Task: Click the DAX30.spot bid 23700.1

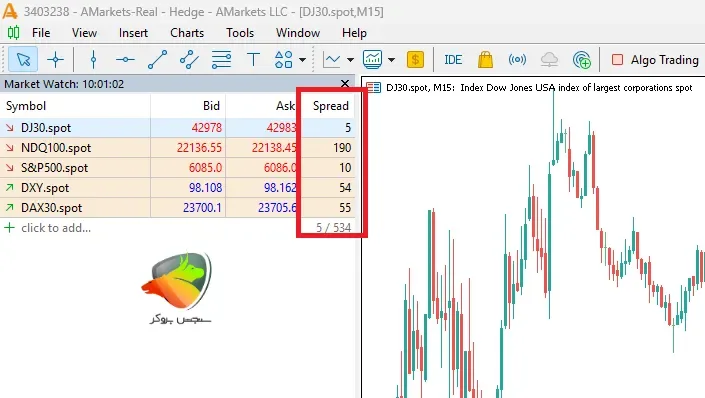Action: (x=202, y=208)
